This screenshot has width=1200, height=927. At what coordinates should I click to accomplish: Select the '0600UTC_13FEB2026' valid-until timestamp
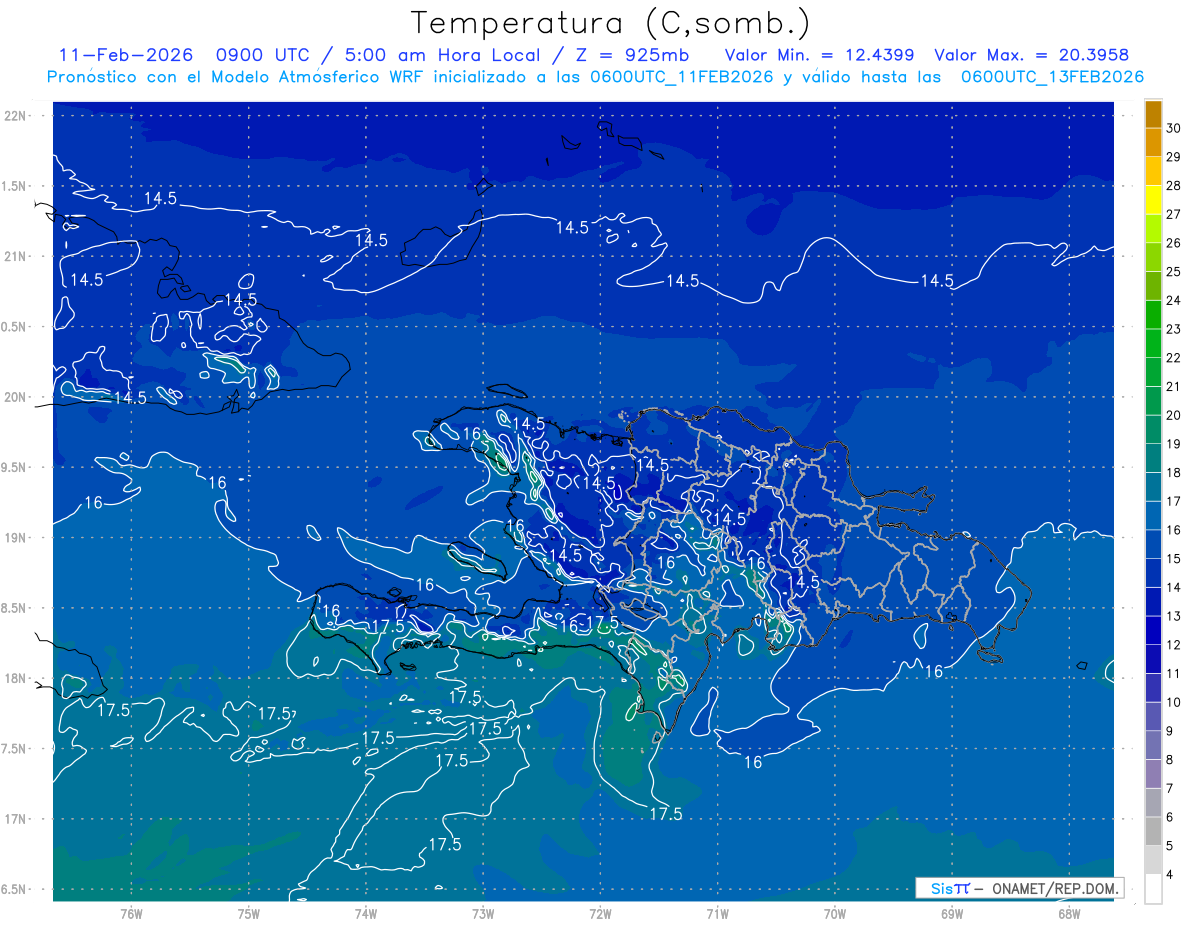tap(1052, 77)
